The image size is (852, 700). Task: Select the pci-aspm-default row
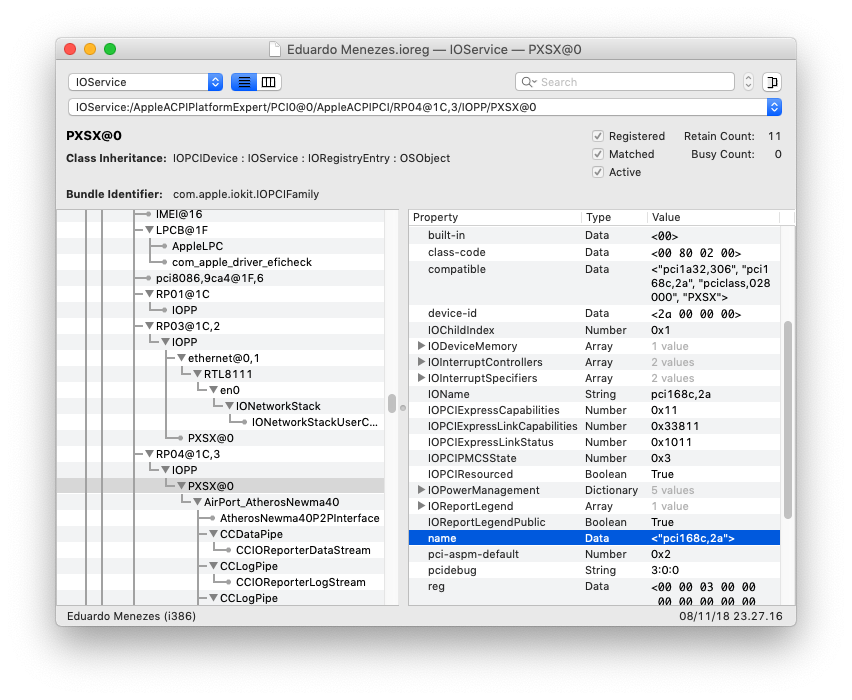594,554
